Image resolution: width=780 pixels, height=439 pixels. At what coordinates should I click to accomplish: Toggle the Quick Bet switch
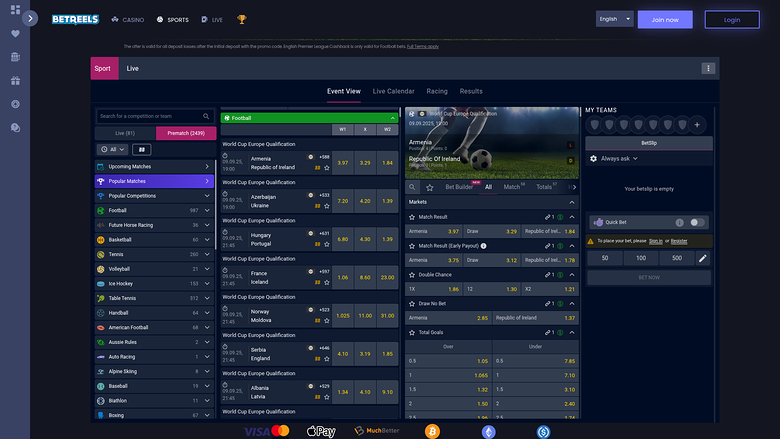(697, 222)
